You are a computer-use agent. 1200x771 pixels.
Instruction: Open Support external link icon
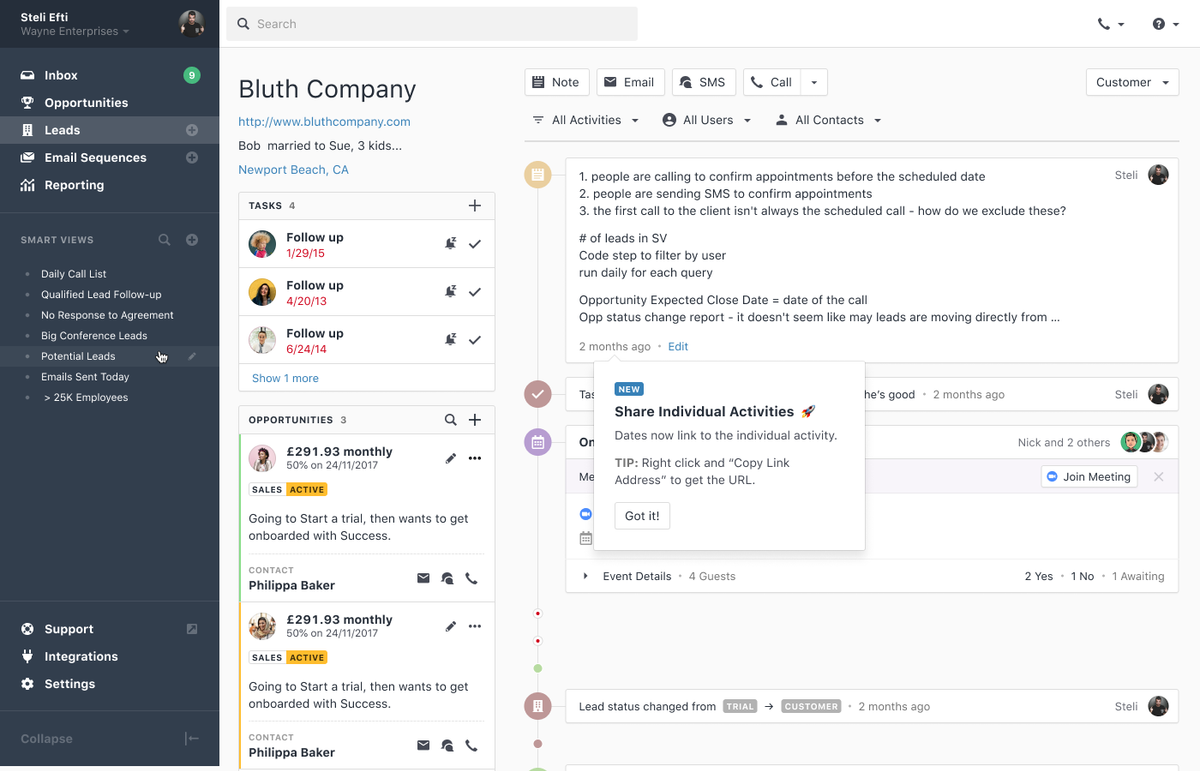point(192,629)
